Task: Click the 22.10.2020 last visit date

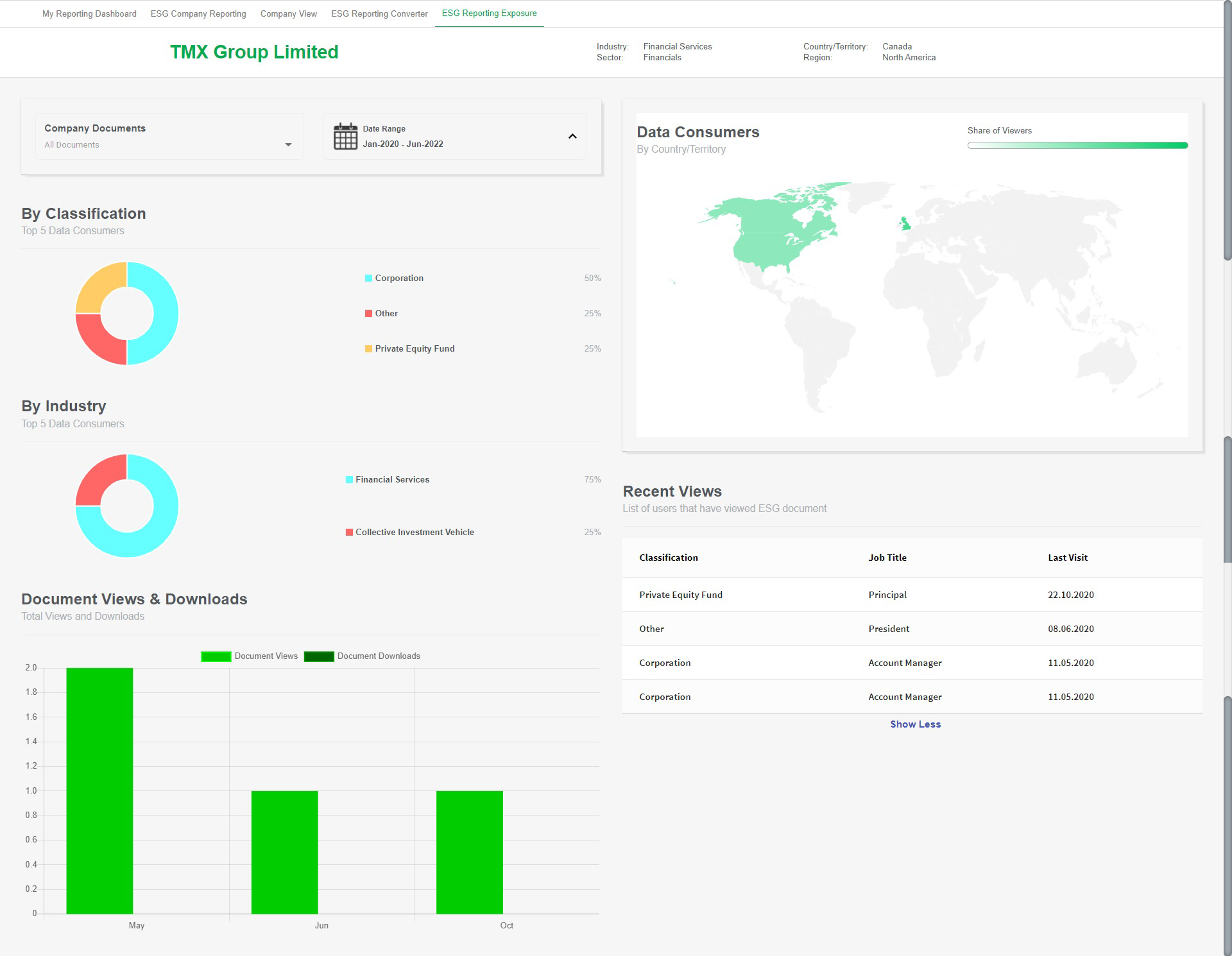Action: [1071, 595]
